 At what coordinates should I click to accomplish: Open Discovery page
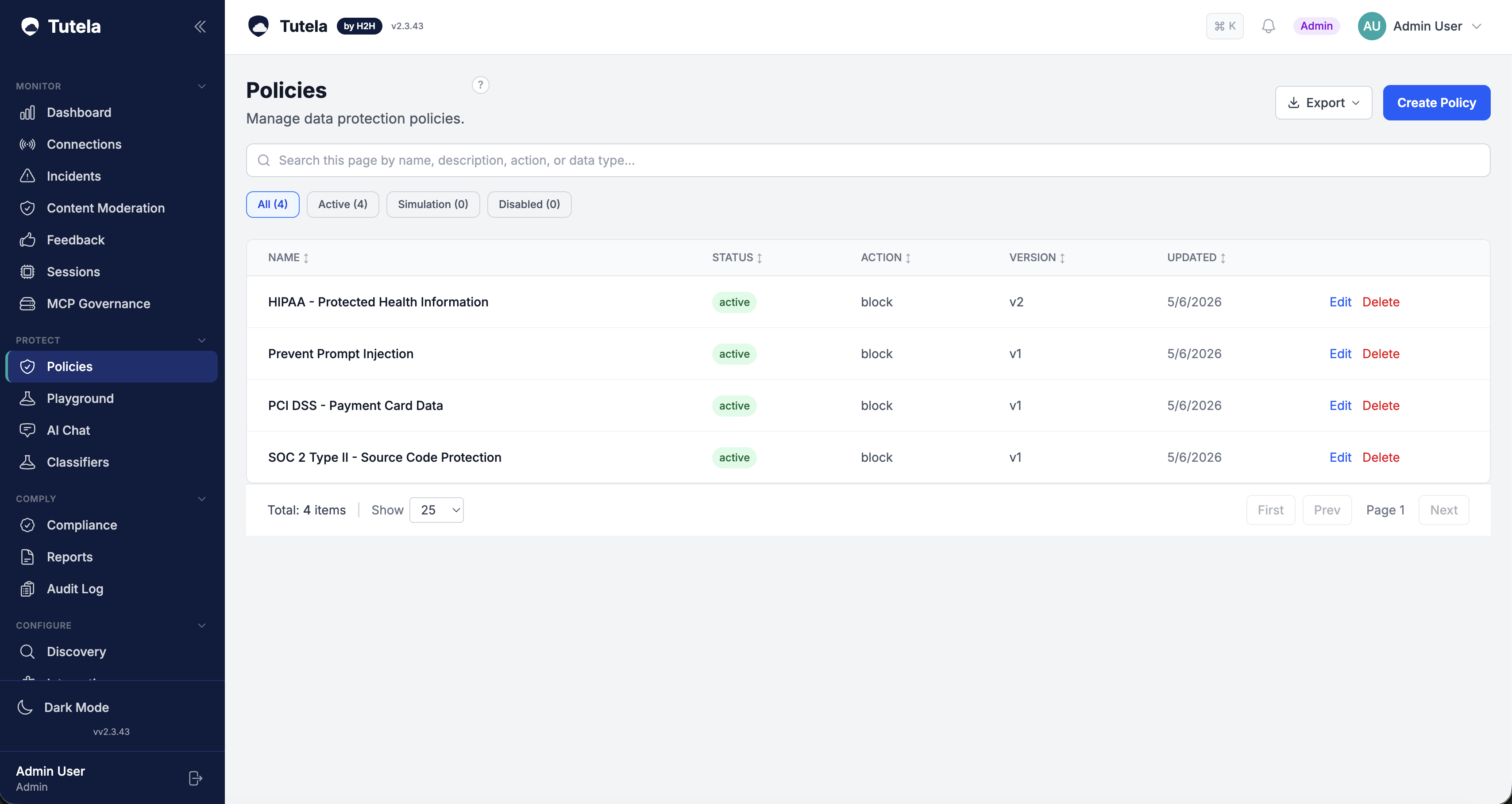point(112,652)
